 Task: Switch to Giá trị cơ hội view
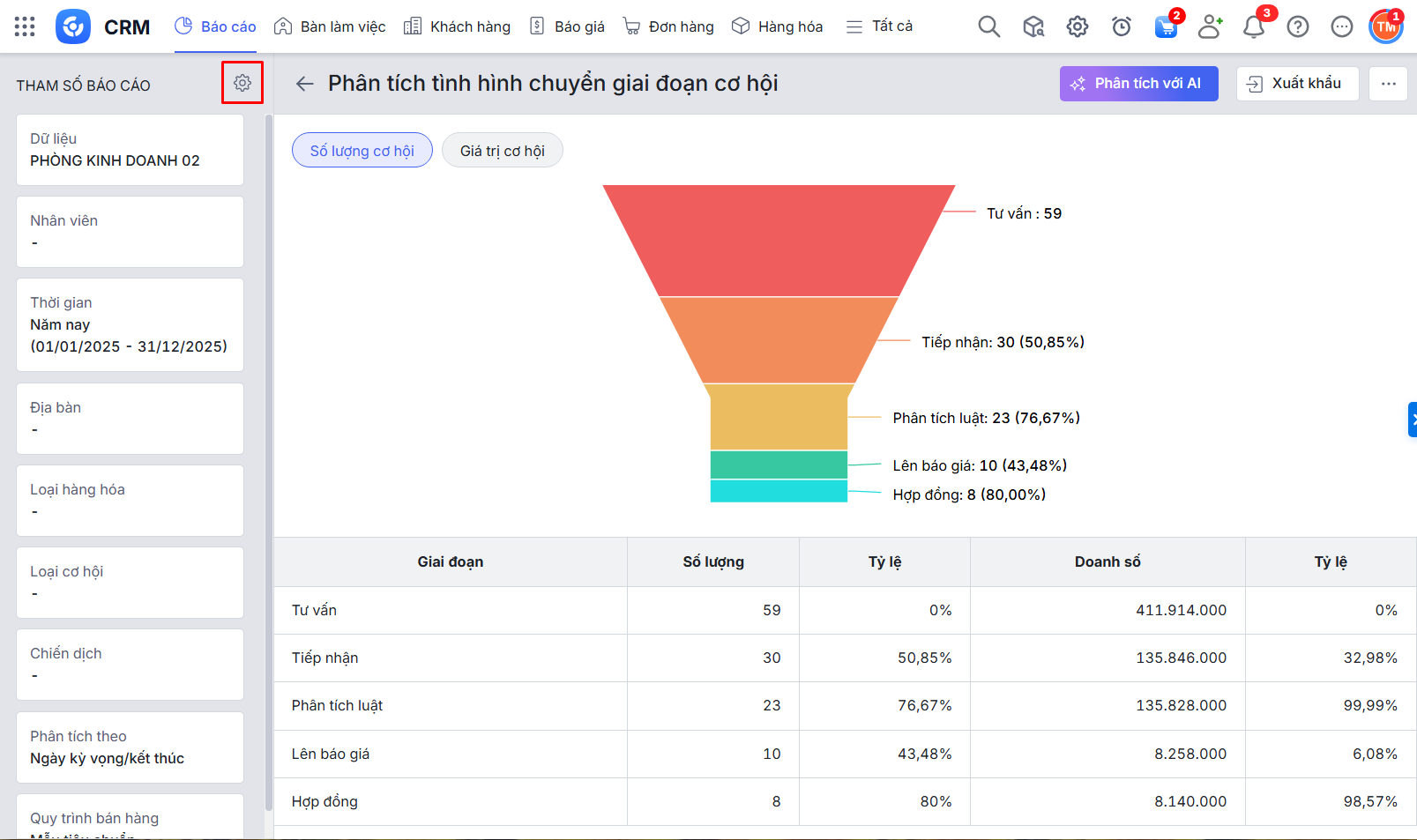pyautogui.click(x=502, y=151)
